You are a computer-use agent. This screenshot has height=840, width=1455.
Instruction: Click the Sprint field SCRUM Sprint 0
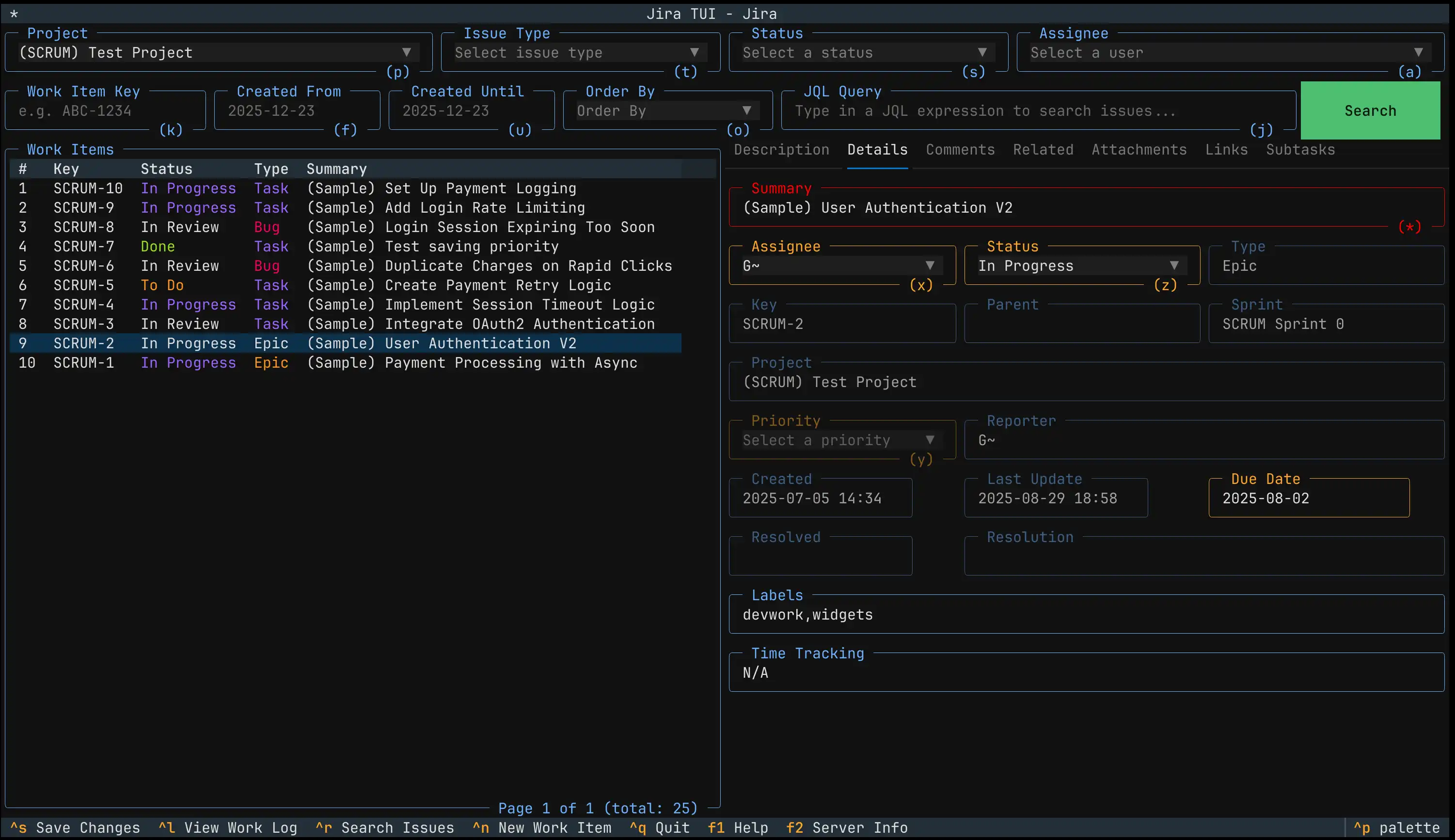(x=1326, y=324)
